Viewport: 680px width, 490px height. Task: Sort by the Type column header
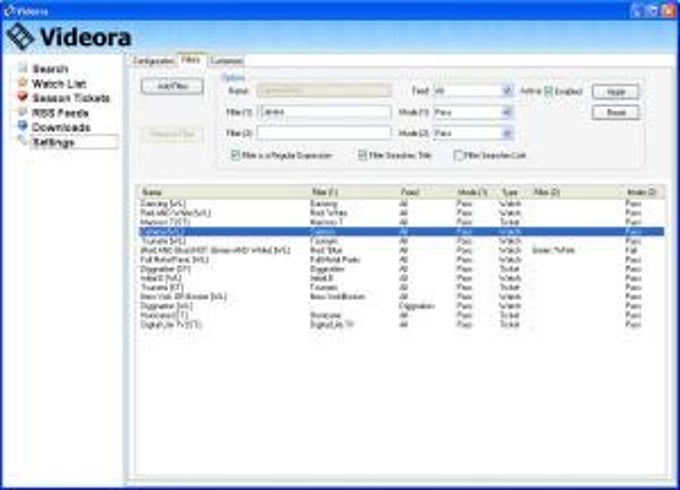point(513,192)
